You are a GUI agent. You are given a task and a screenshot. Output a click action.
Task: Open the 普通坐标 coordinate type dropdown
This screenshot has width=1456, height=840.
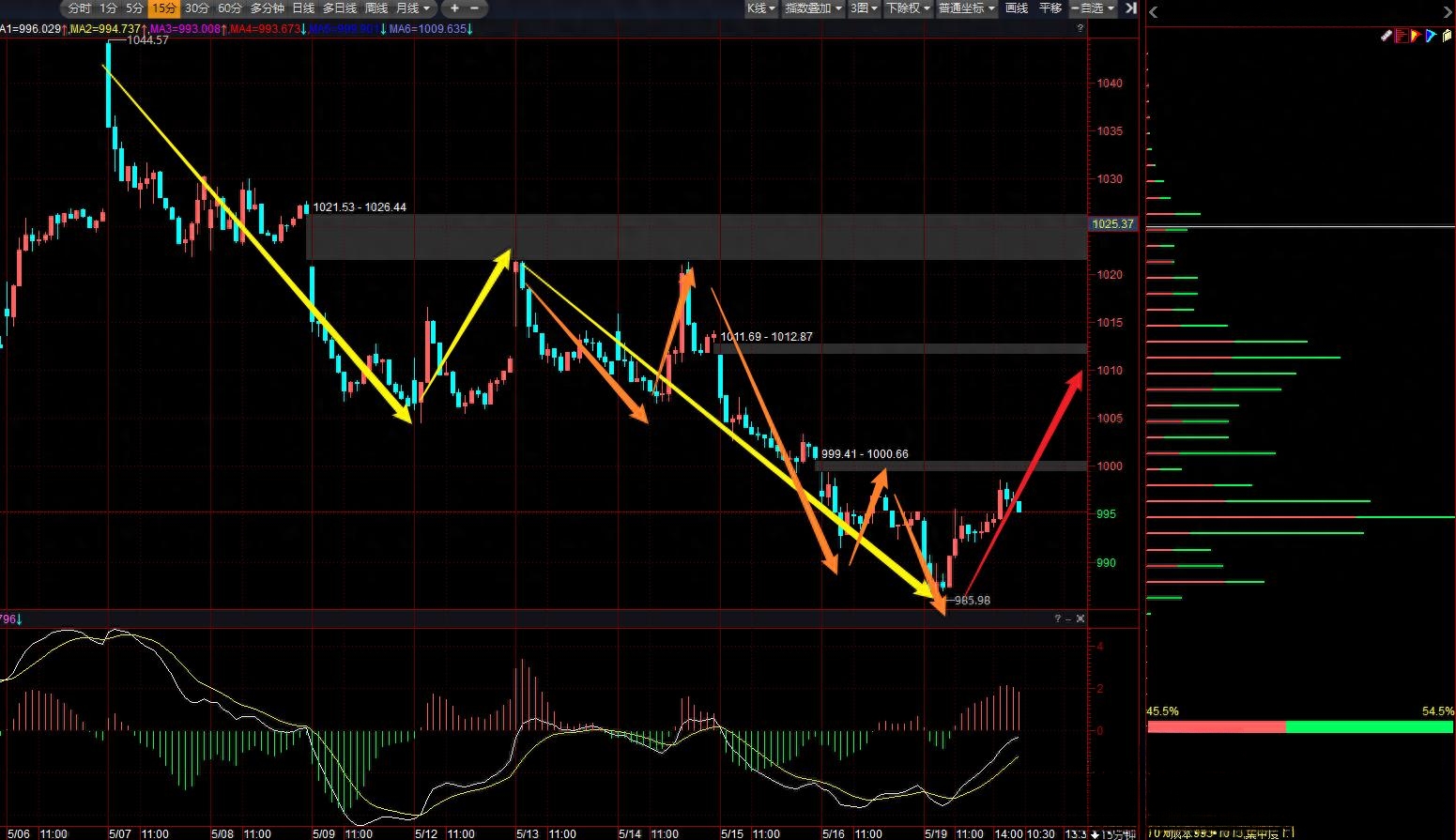tap(967, 8)
